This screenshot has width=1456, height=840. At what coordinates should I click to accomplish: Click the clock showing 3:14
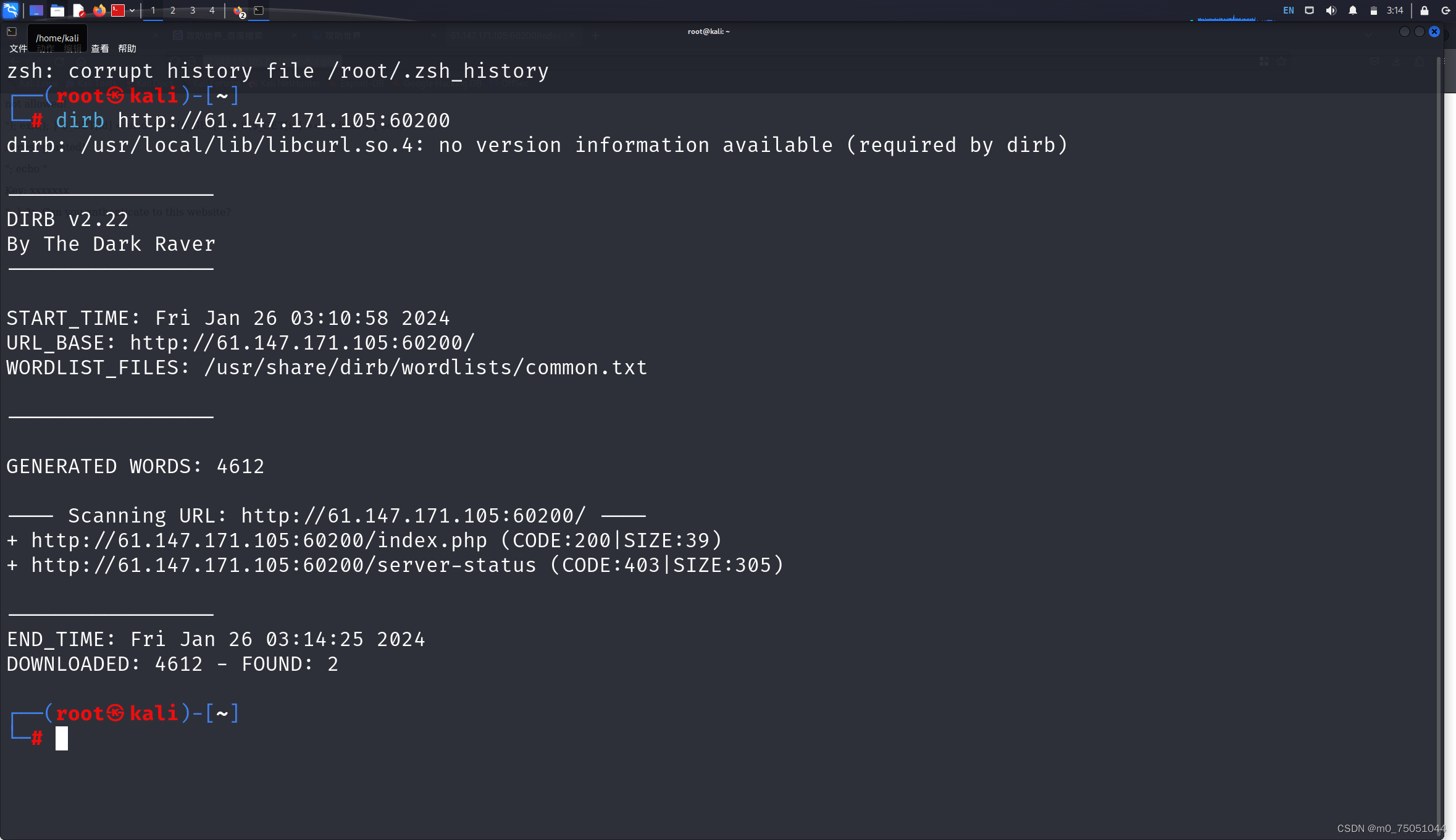pyautogui.click(x=1394, y=10)
